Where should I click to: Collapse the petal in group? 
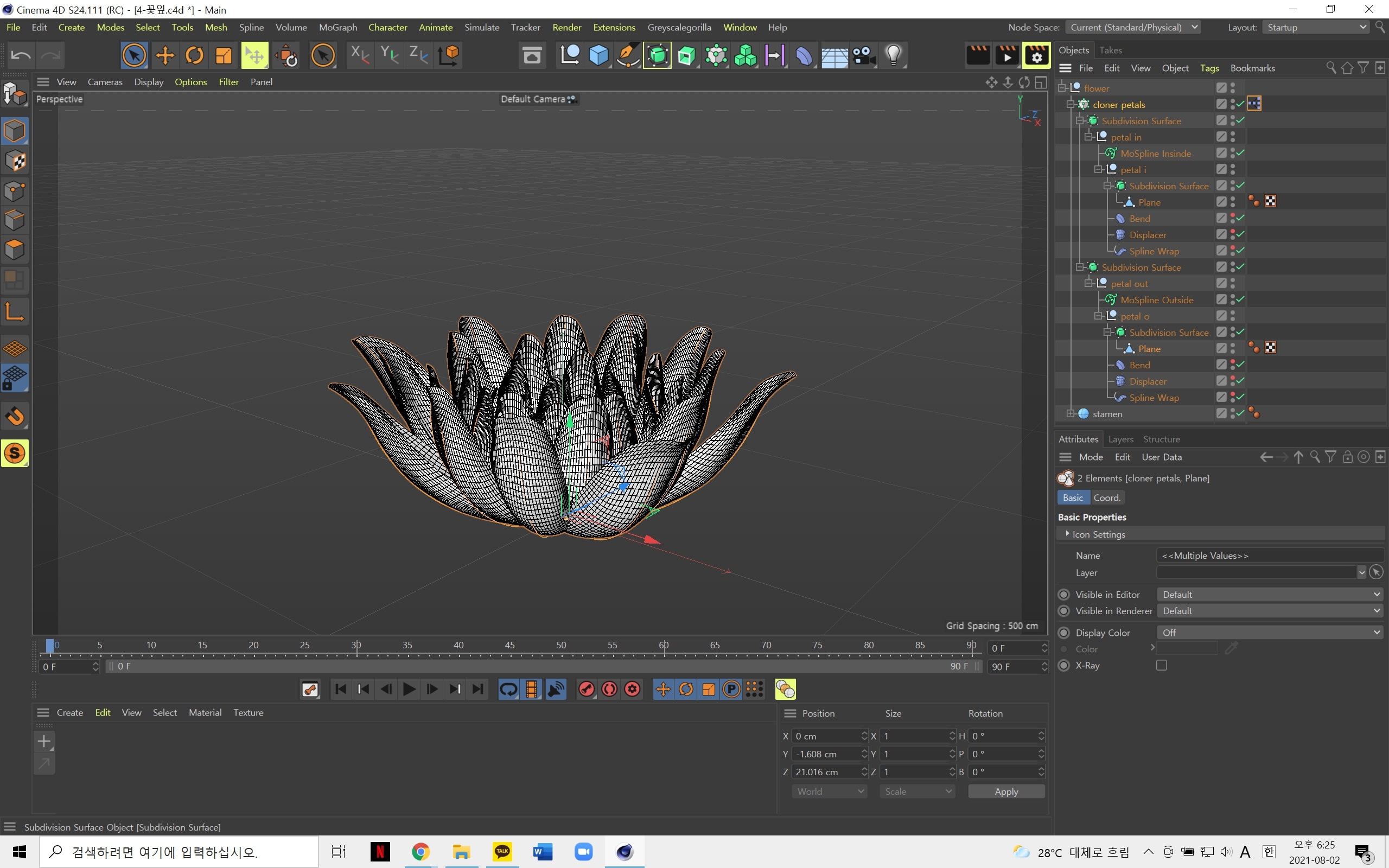(1089, 137)
